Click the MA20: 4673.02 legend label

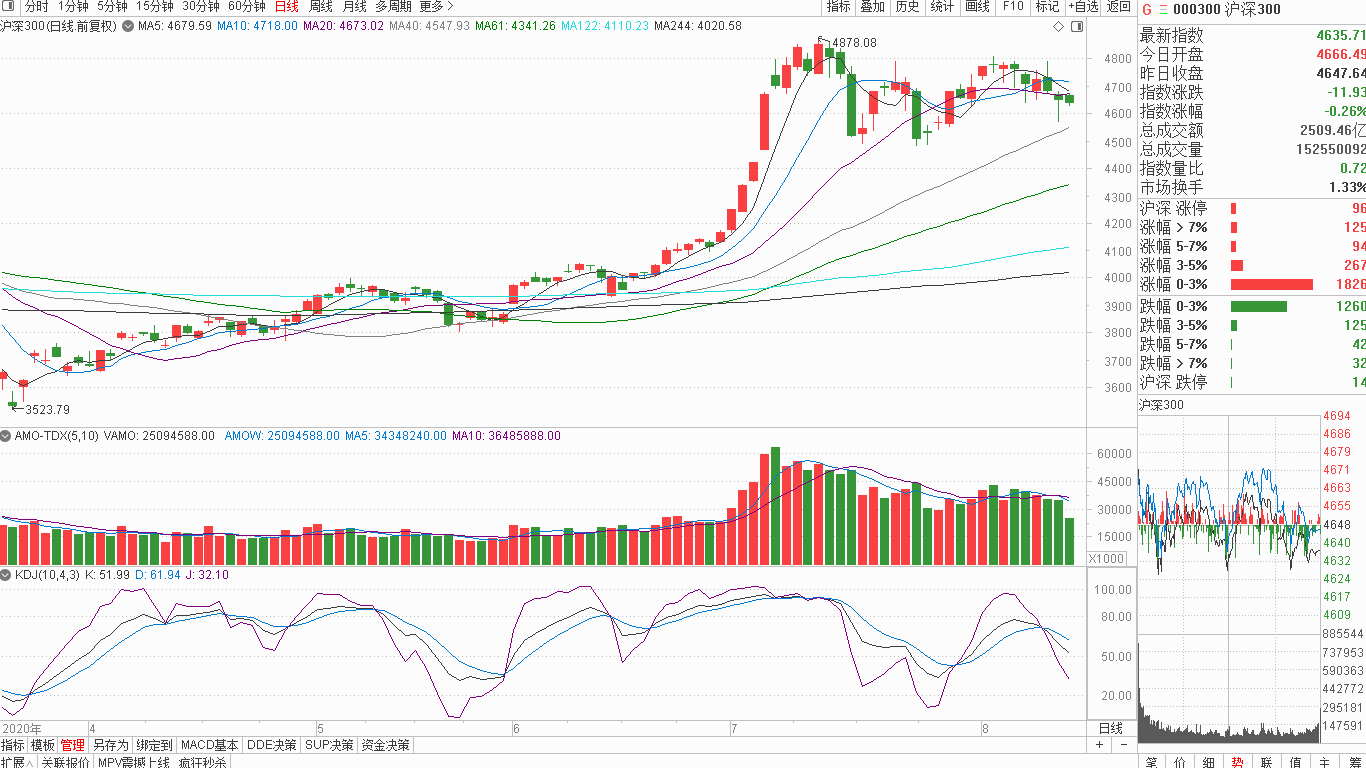coord(343,26)
